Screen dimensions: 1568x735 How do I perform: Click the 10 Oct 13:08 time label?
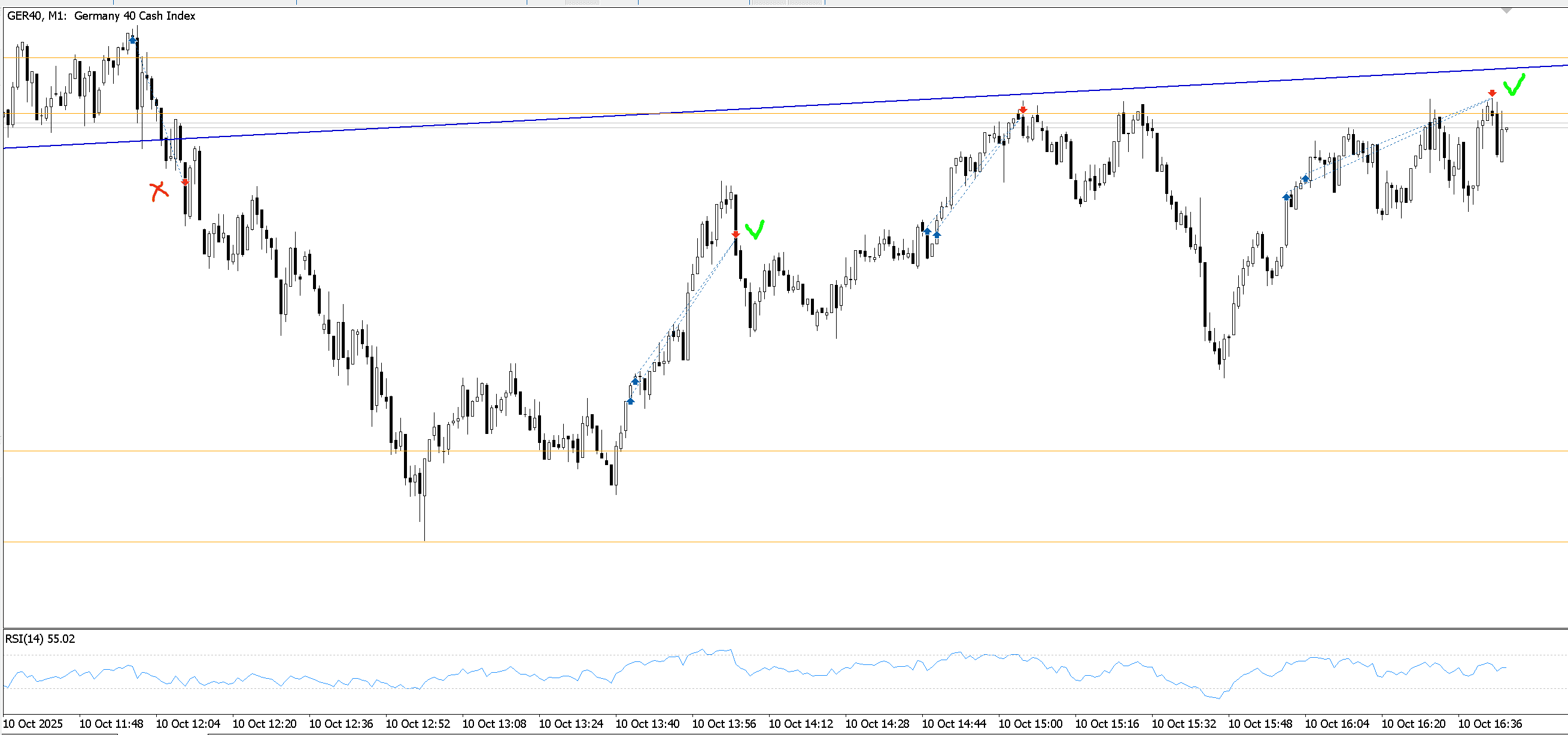tap(494, 724)
